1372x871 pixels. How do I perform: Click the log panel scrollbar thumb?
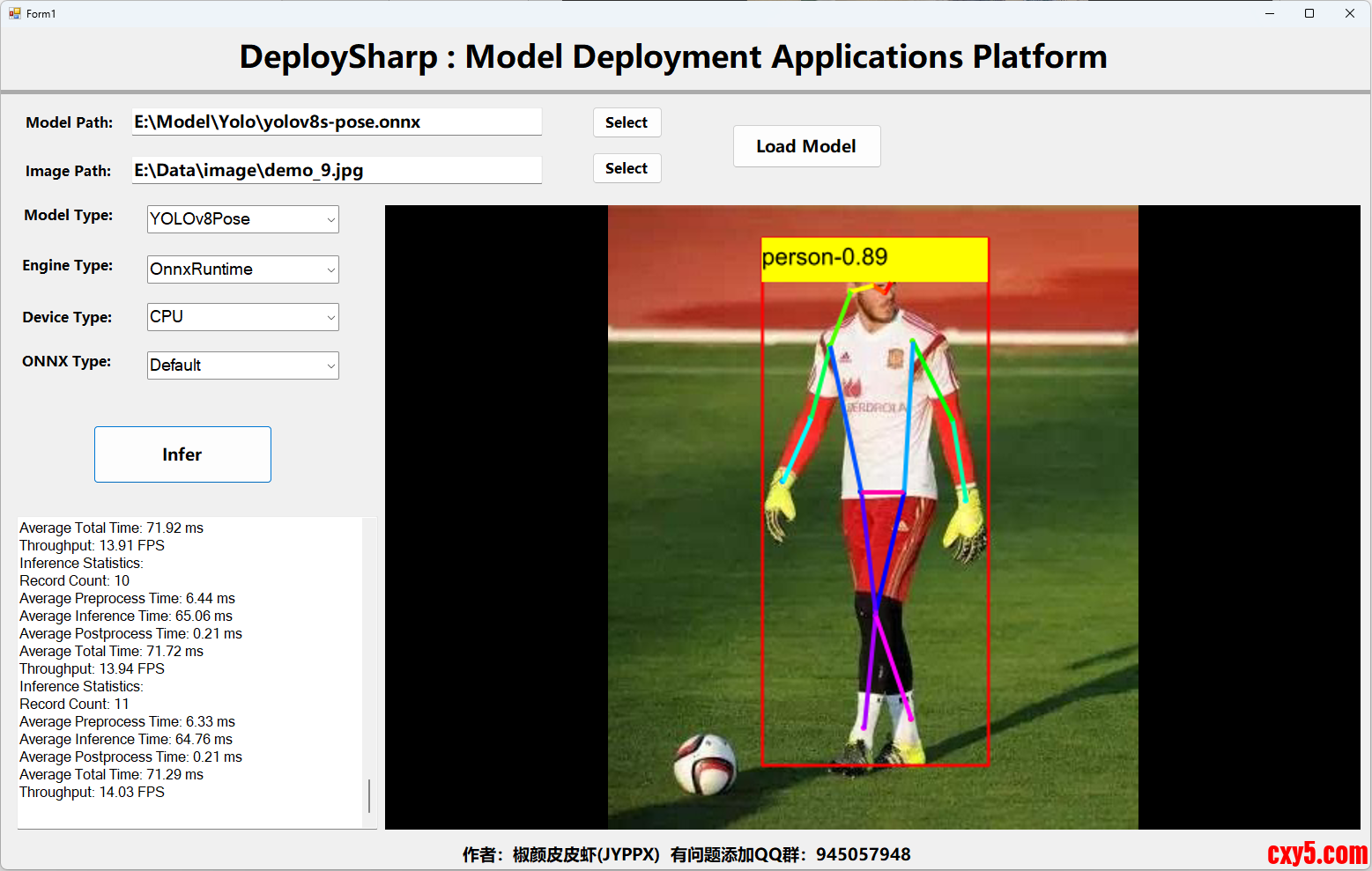click(369, 796)
